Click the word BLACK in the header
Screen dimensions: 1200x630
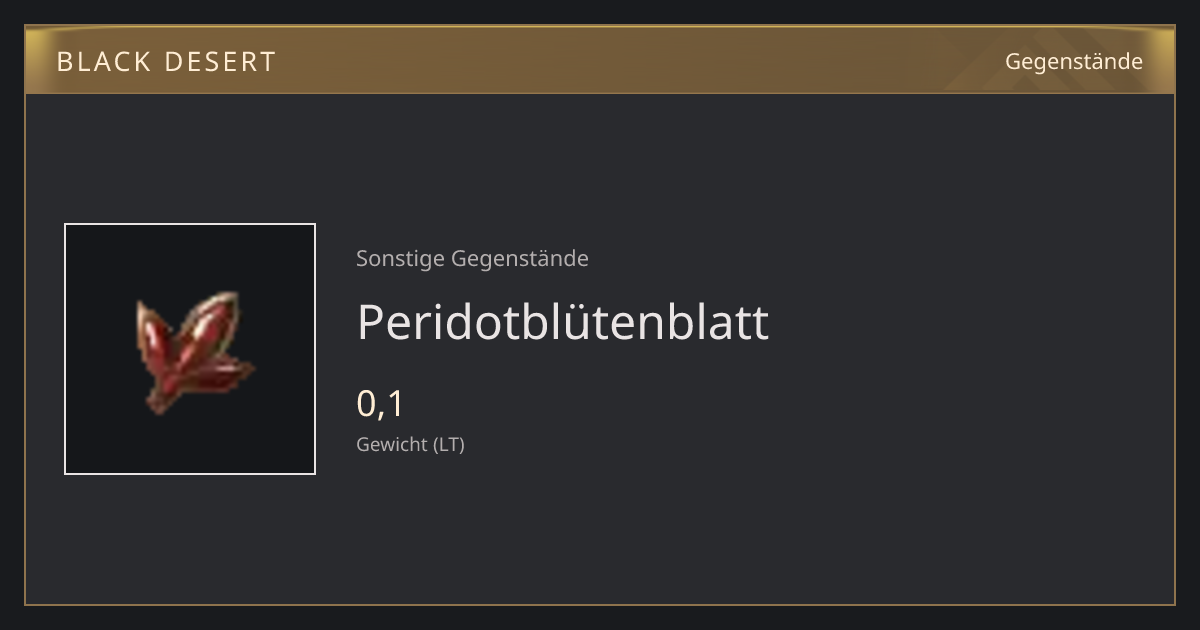tap(100, 62)
